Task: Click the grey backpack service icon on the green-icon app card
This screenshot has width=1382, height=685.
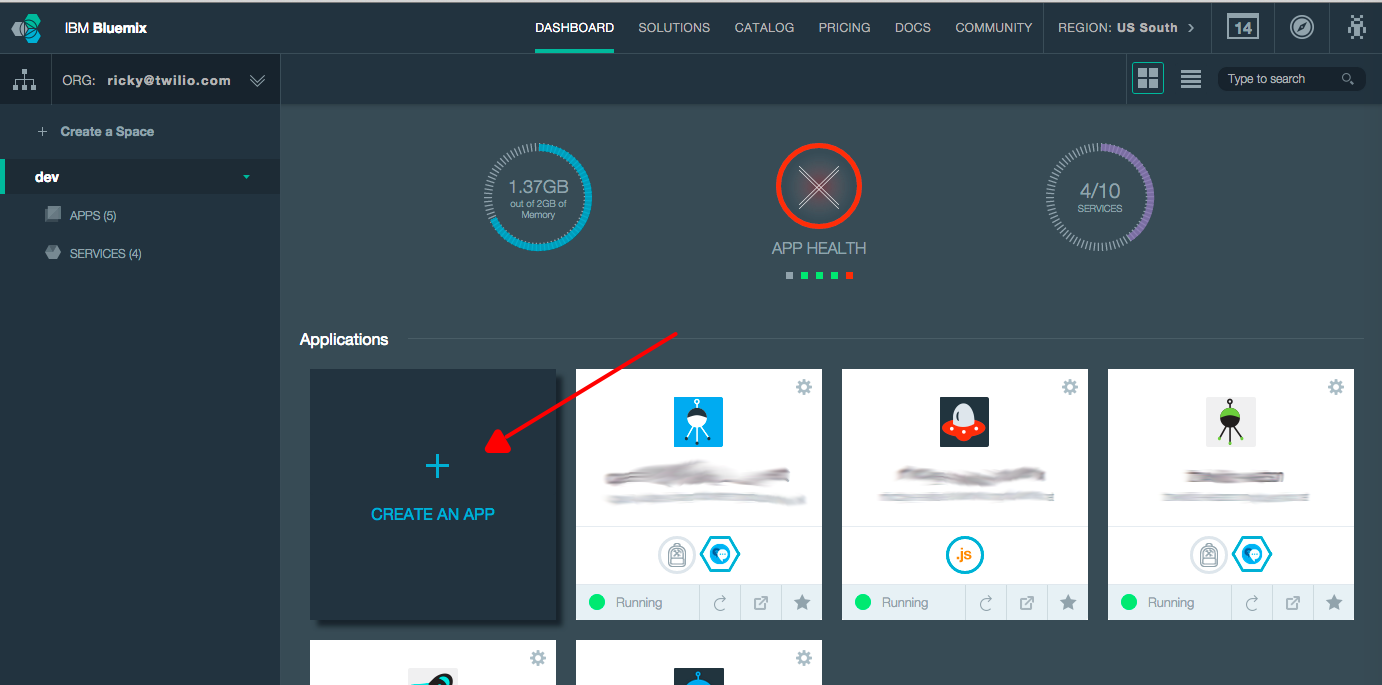Action: pyautogui.click(x=1208, y=554)
